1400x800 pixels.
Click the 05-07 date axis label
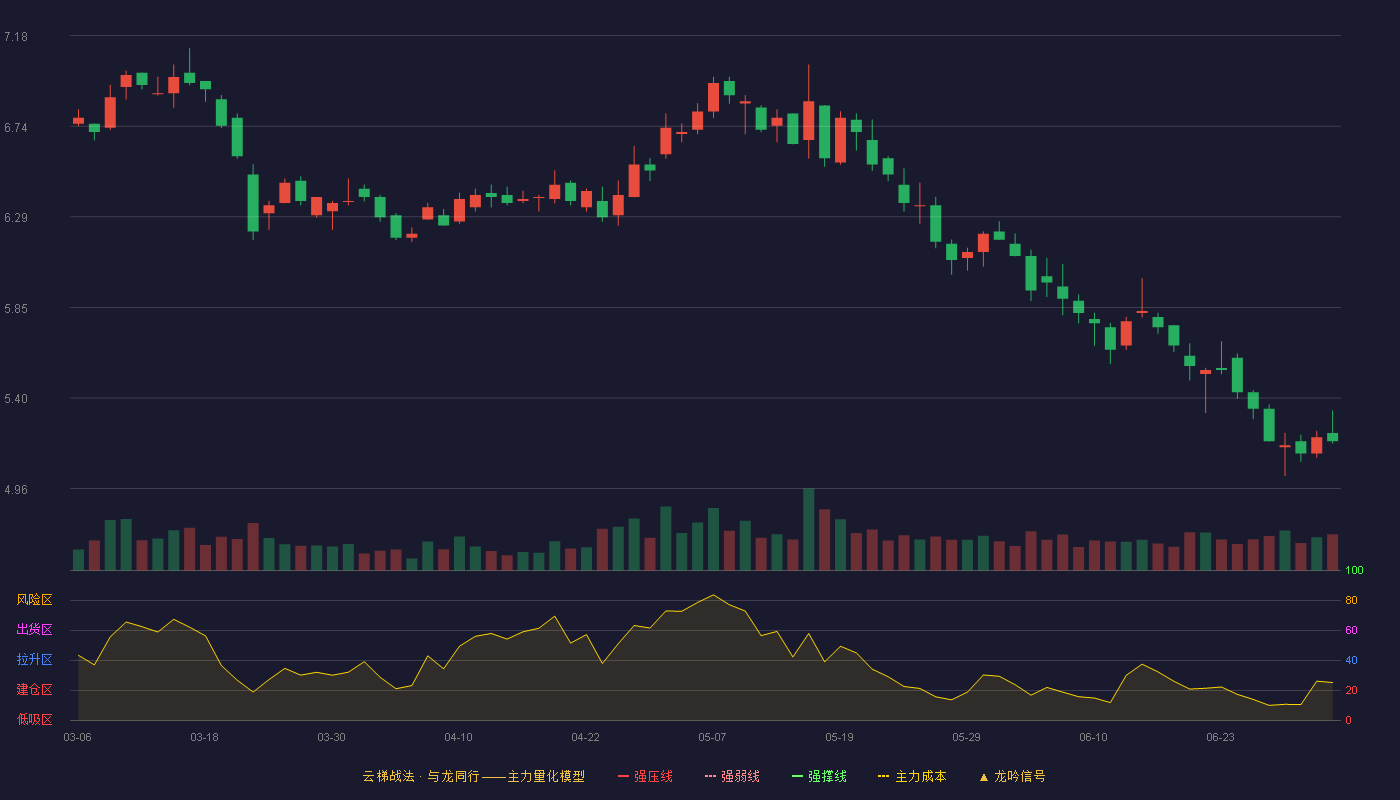pos(712,737)
